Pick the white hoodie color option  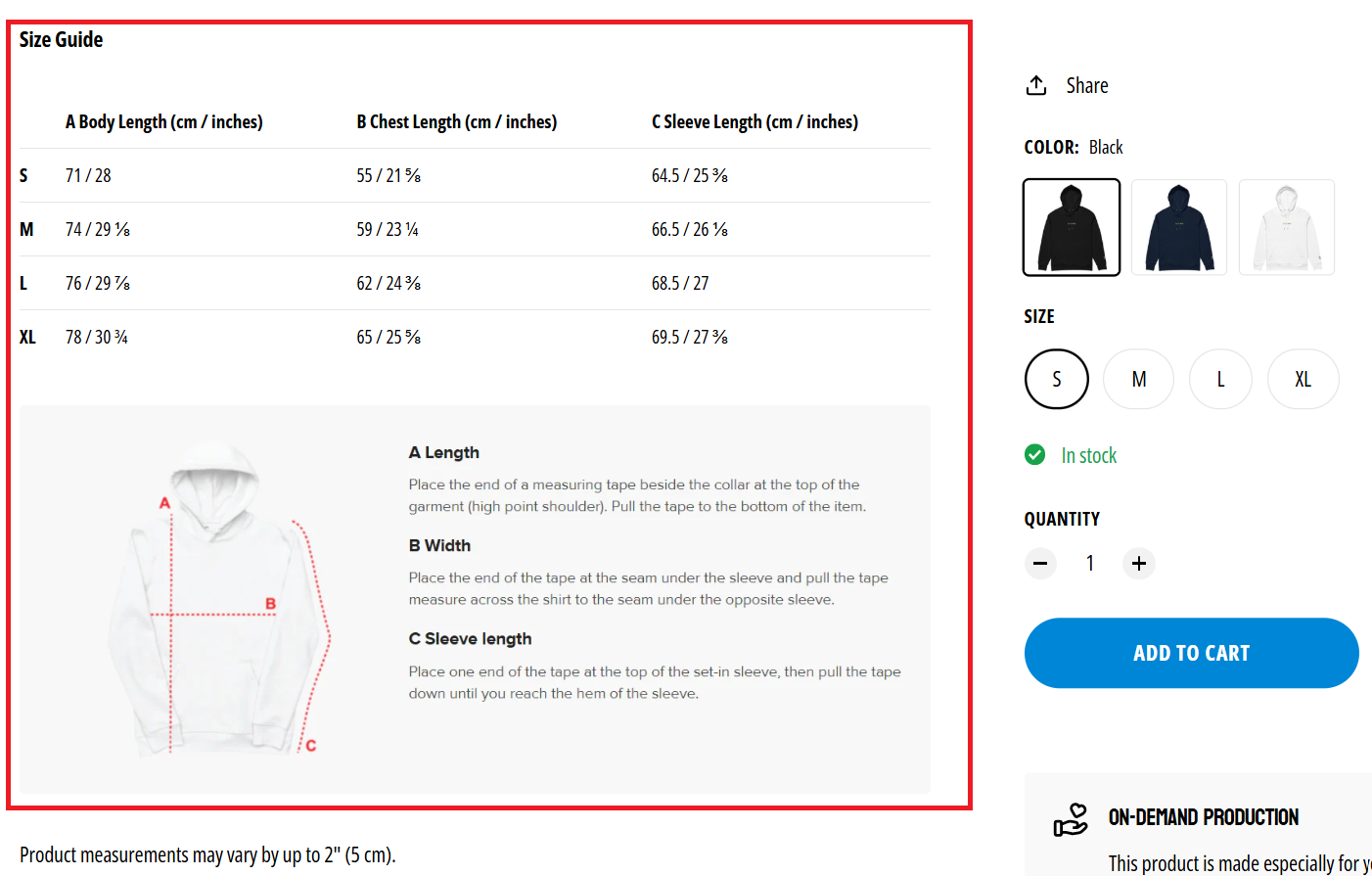[x=1287, y=227]
